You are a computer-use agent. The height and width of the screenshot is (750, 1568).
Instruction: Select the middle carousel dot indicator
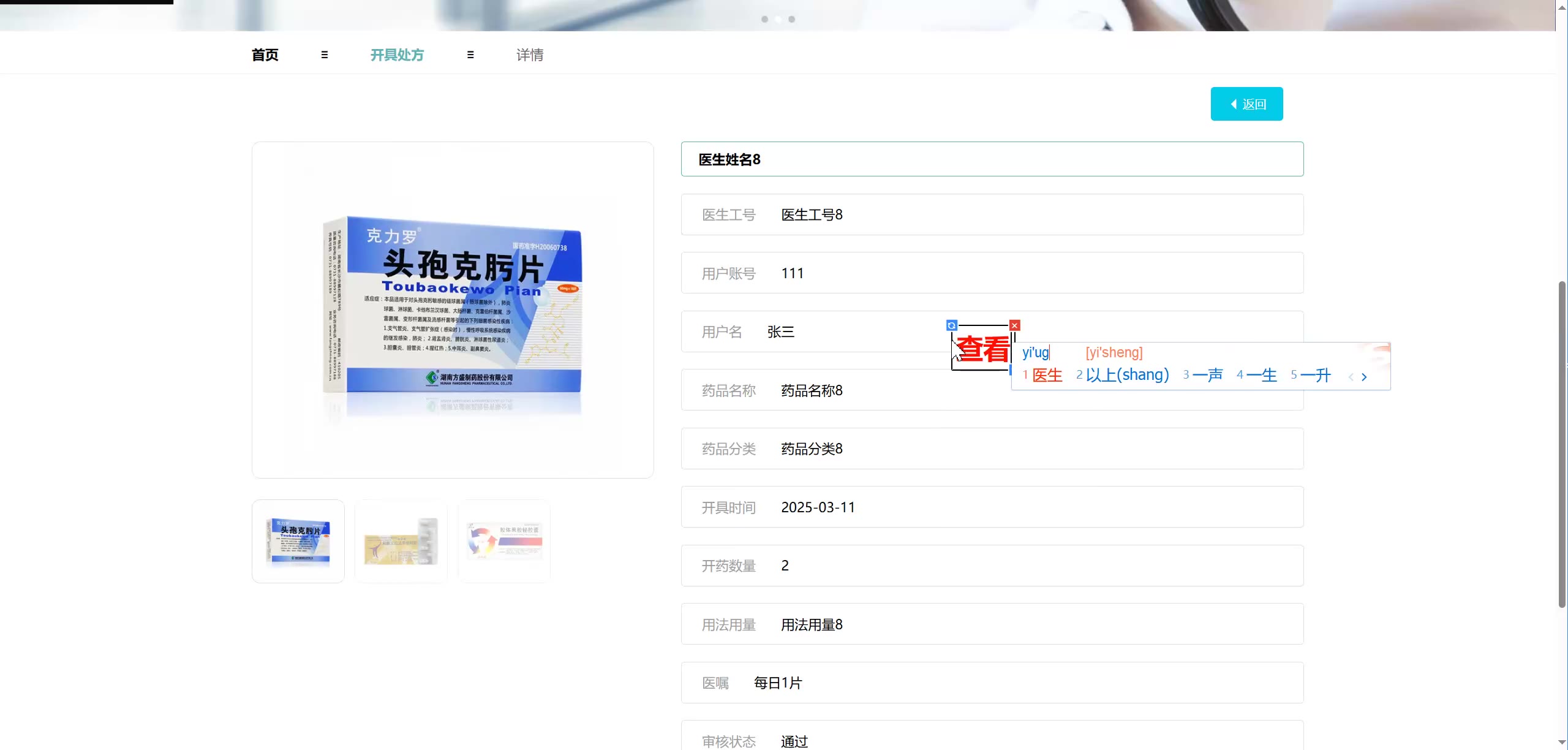tap(778, 20)
